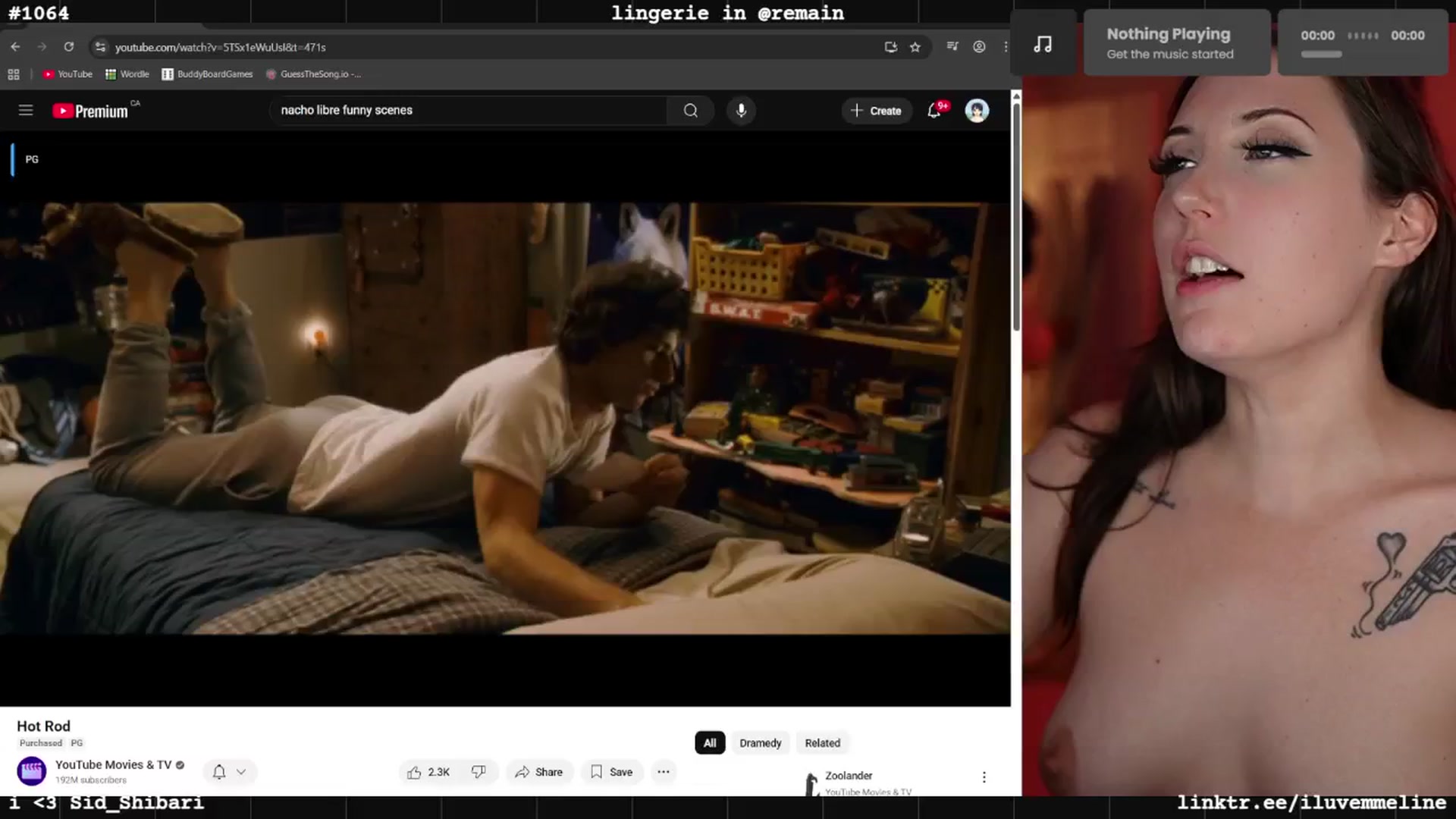Reload the YouTube page
The height and width of the screenshot is (819, 1456).
tap(69, 47)
